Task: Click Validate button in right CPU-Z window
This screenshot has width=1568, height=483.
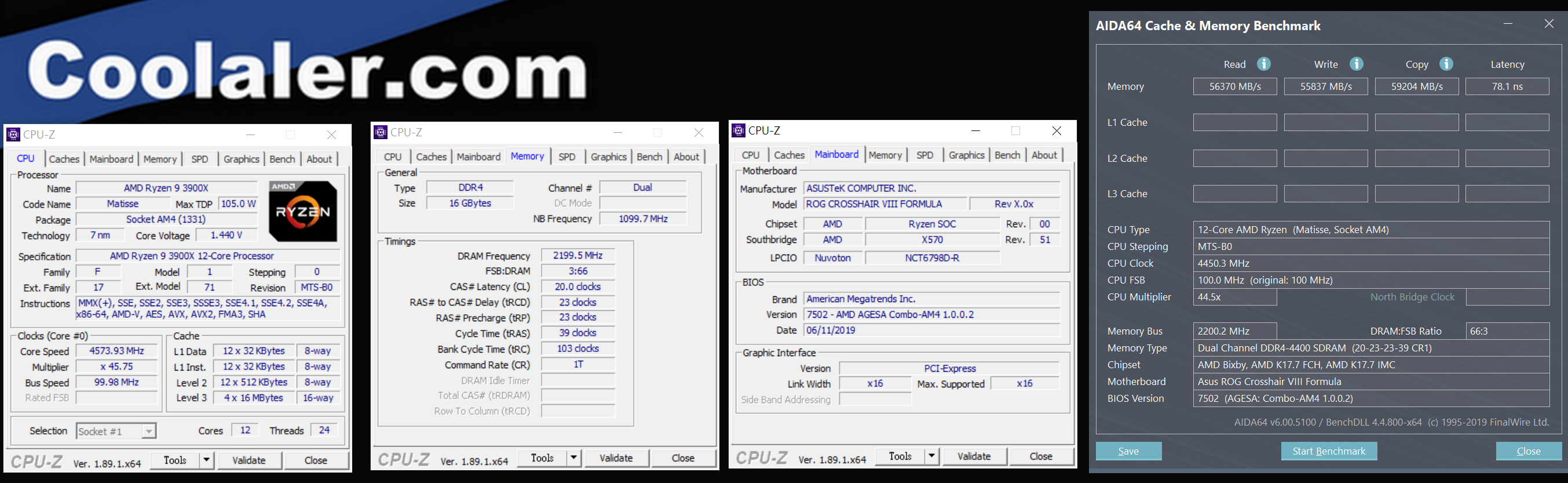Action: [974, 456]
